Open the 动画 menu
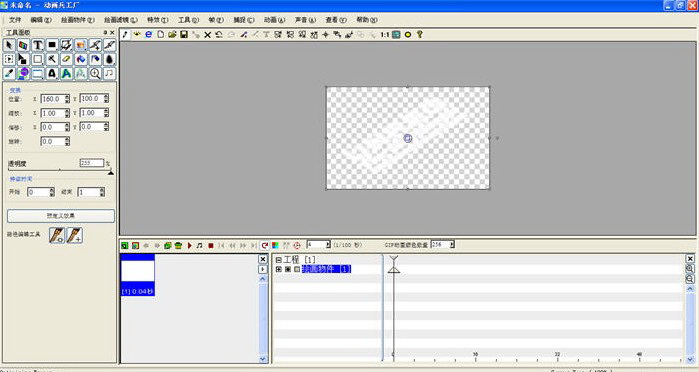699x372 pixels. [x=274, y=20]
